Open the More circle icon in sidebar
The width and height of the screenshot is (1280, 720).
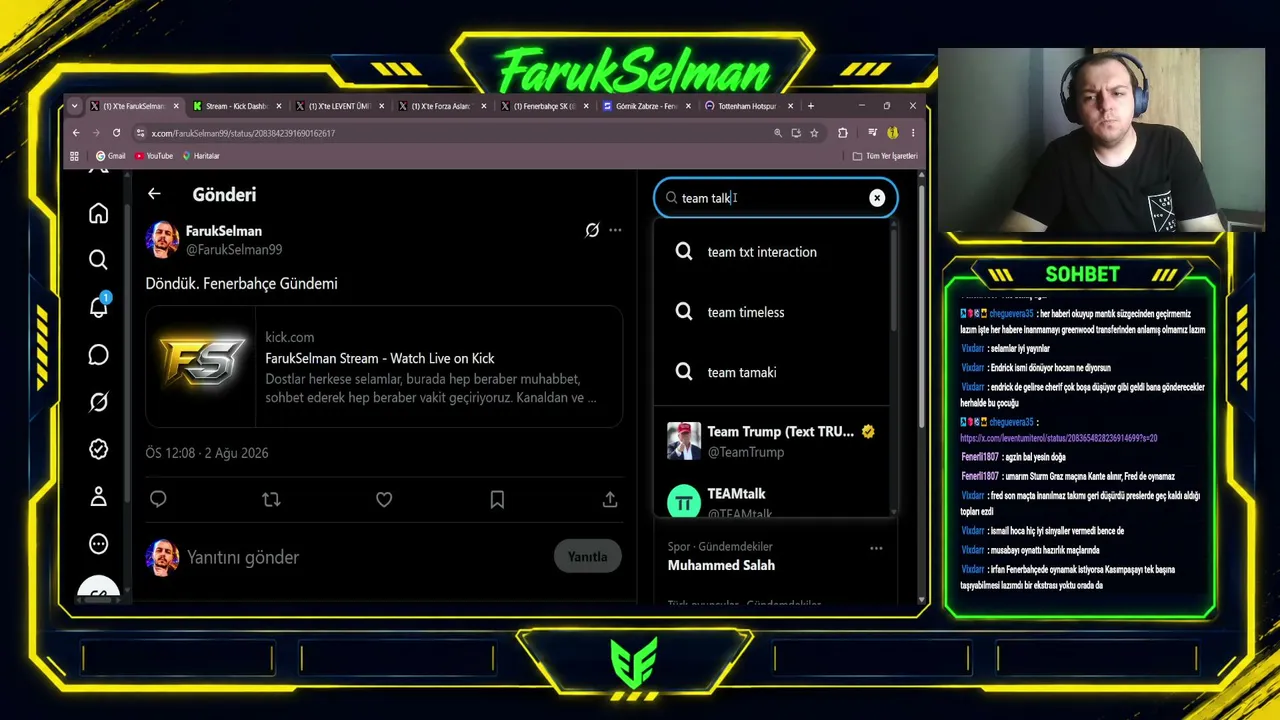(x=98, y=544)
